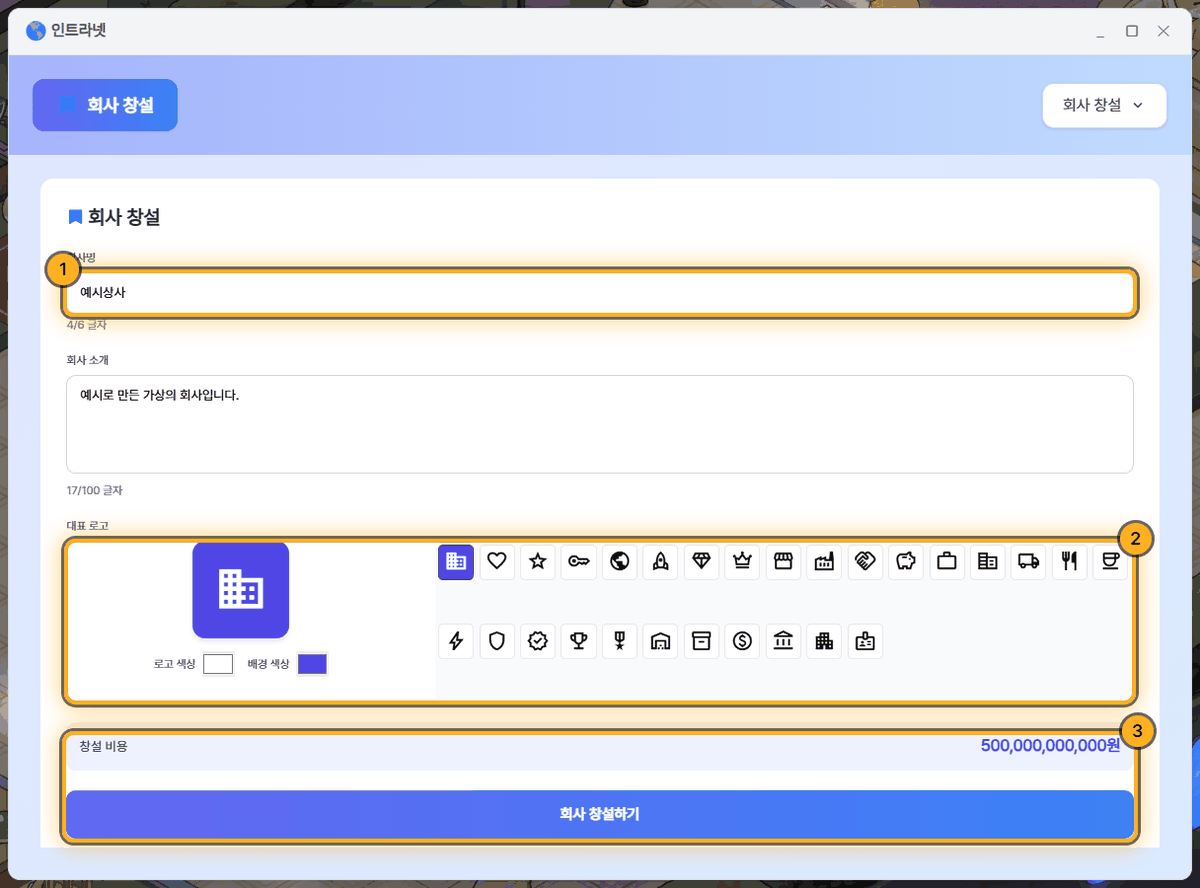The width and height of the screenshot is (1200, 888).
Task: Select the dollar coin logo icon
Action: [742, 641]
